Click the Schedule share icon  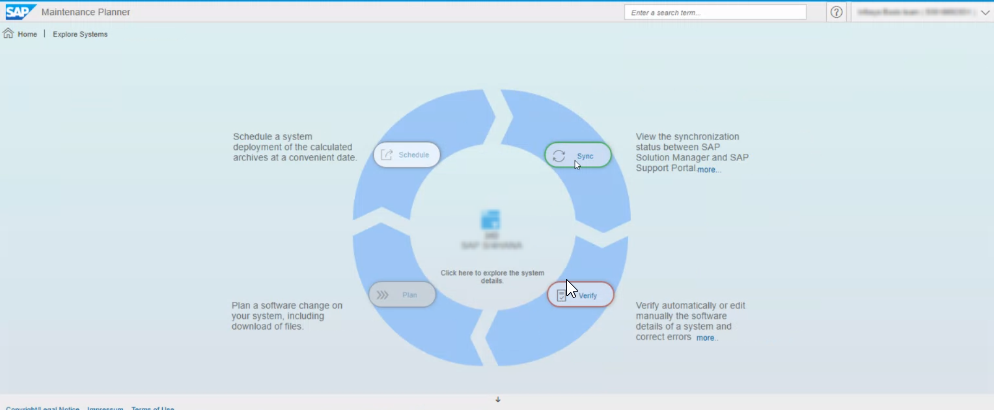point(387,155)
